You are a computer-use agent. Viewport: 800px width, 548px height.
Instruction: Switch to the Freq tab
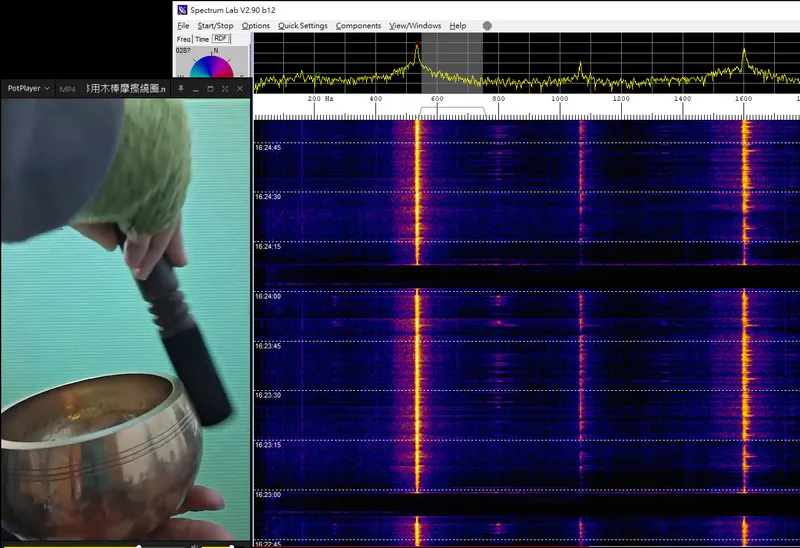[183, 39]
